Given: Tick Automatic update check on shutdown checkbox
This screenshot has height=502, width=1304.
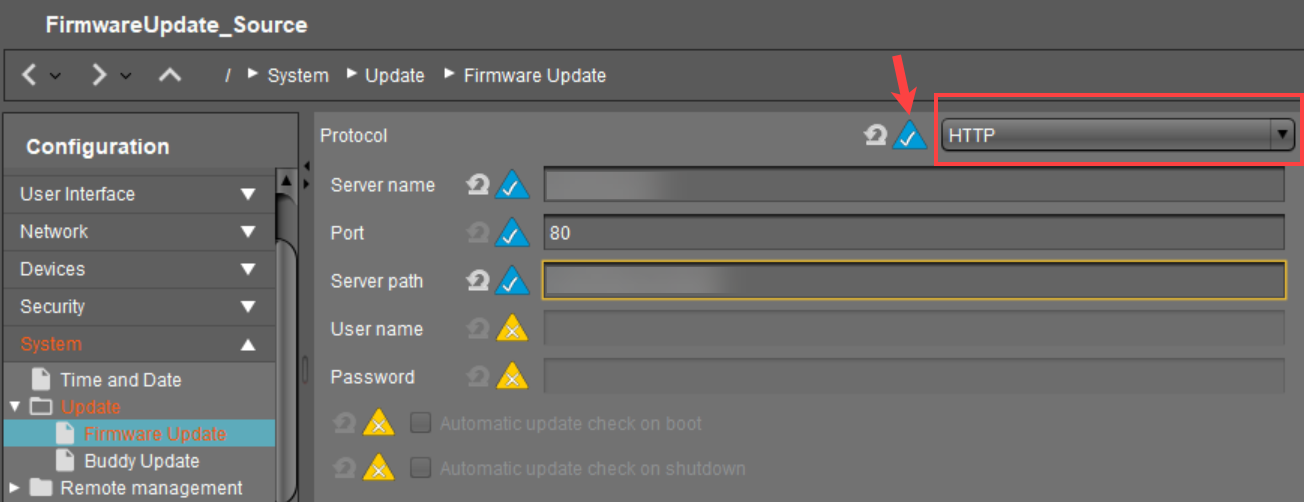Looking at the screenshot, I should pos(421,468).
